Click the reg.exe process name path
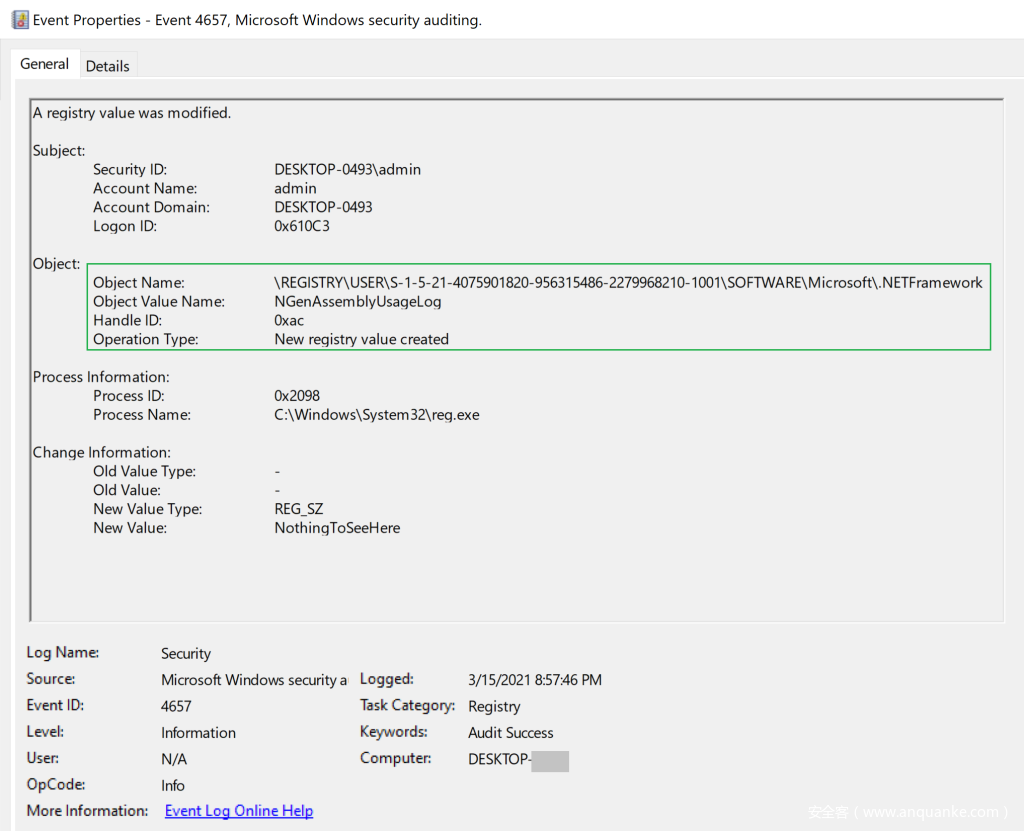The height and width of the screenshot is (831, 1024). coord(376,415)
